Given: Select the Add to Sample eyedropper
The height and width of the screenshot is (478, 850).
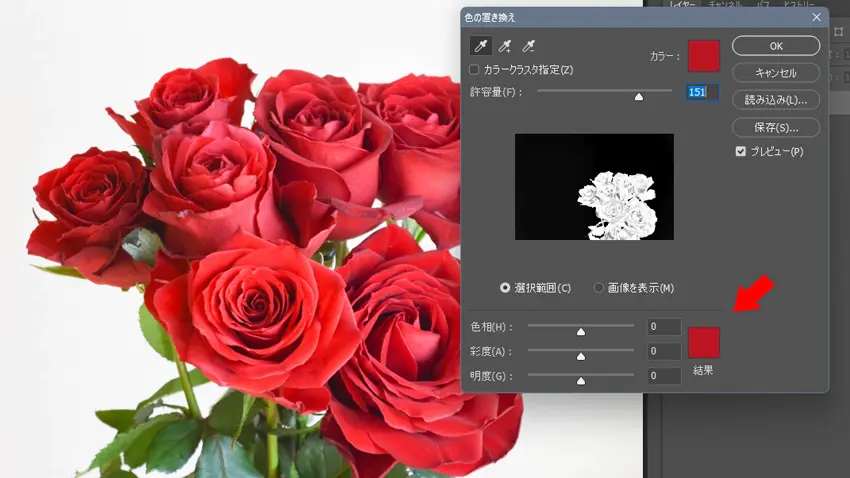Looking at the screenshot, I should click(x=505, y=46).
